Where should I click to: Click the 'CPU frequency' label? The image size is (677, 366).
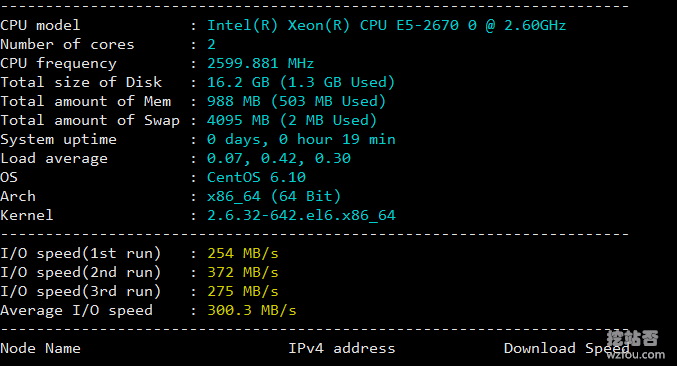pos(58,63)
